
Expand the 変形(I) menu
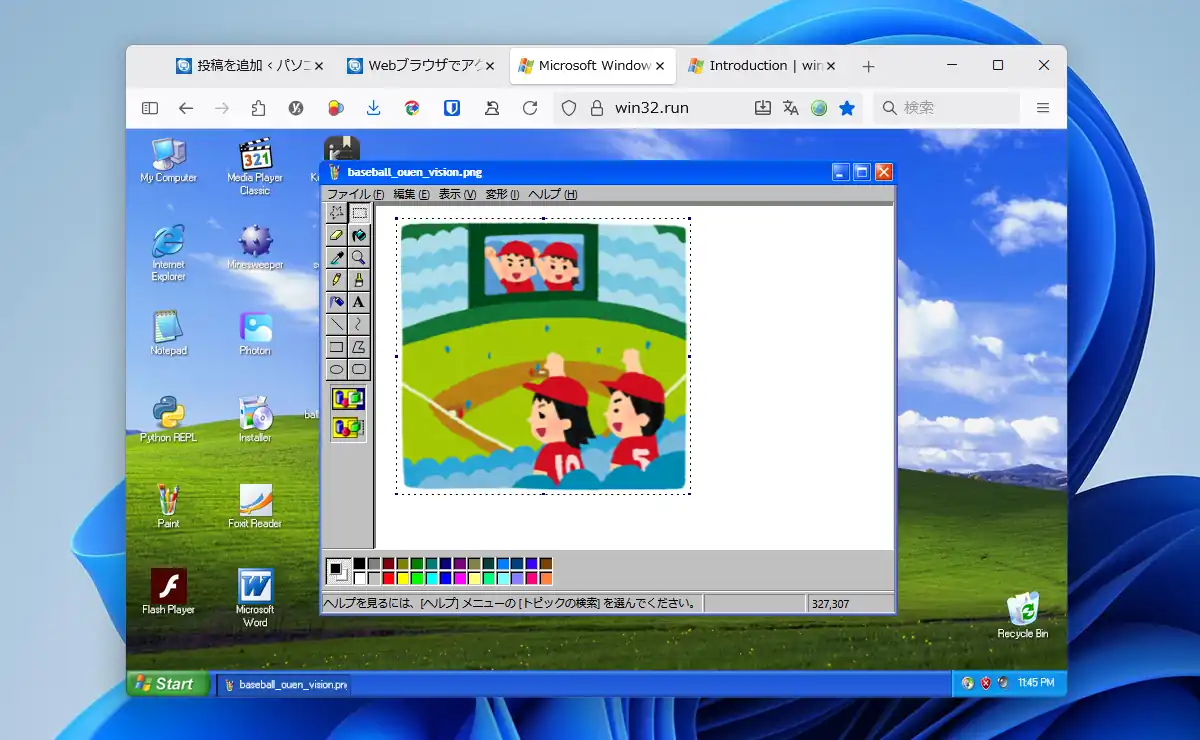tap(502, 194)
